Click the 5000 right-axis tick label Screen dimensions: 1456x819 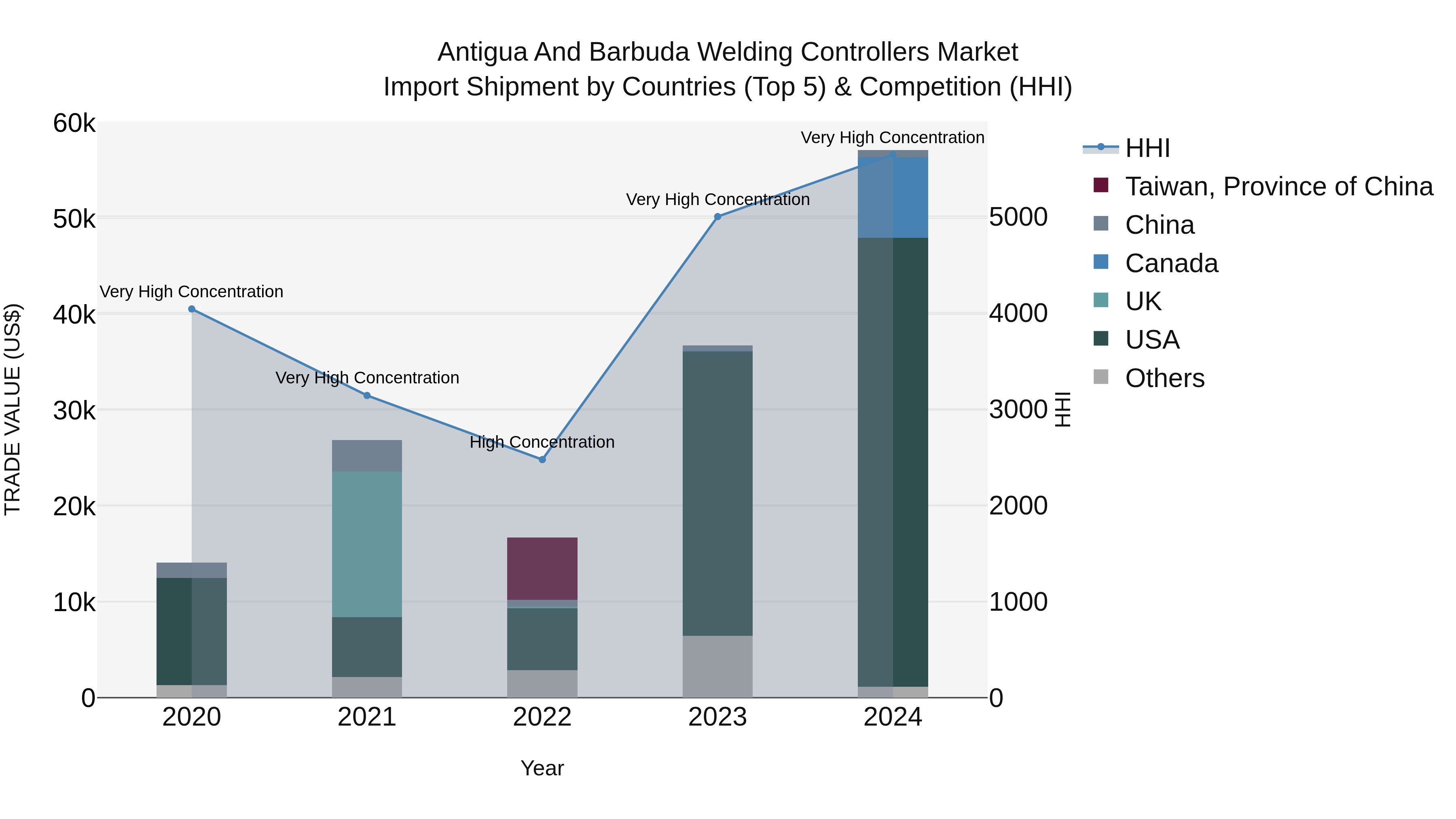pyautogui.click(x=1018, y=217)
